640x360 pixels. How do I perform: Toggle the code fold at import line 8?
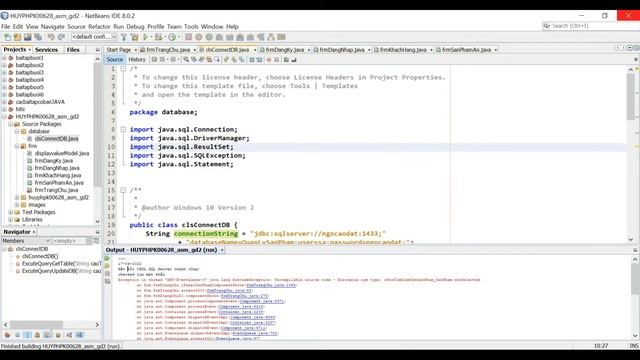pos(123,129)
